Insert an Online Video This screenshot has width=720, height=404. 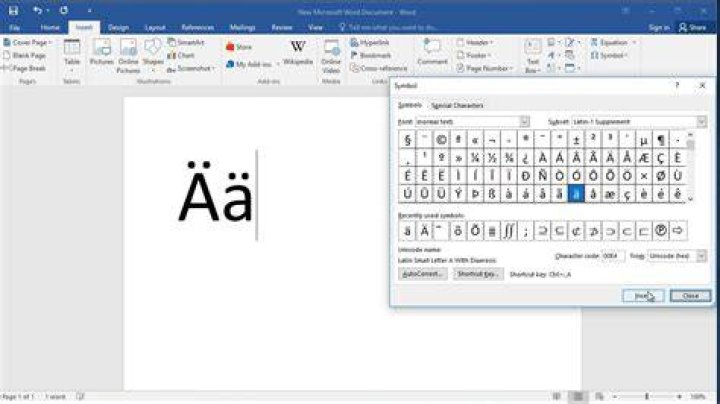331,56
